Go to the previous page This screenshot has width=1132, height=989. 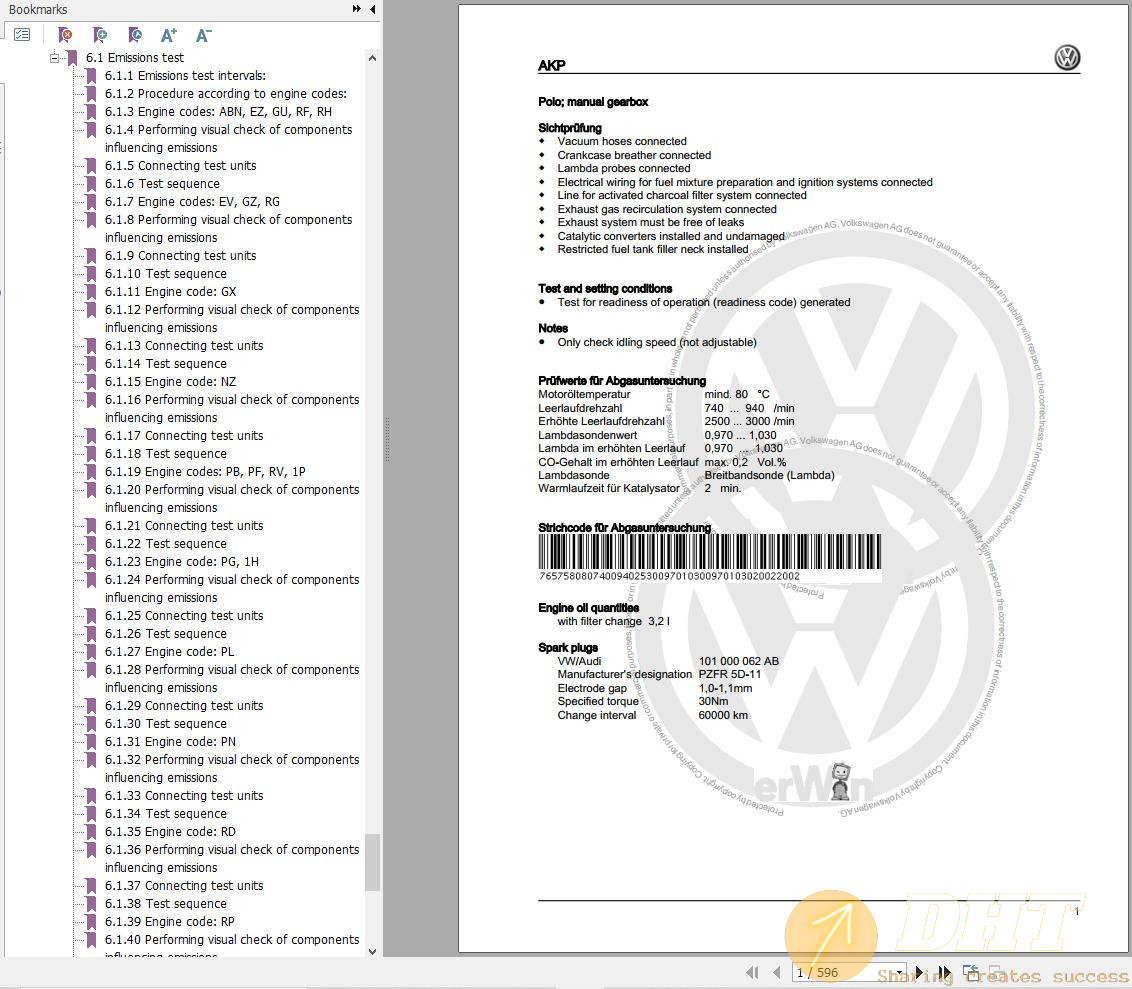coord(777,972)
